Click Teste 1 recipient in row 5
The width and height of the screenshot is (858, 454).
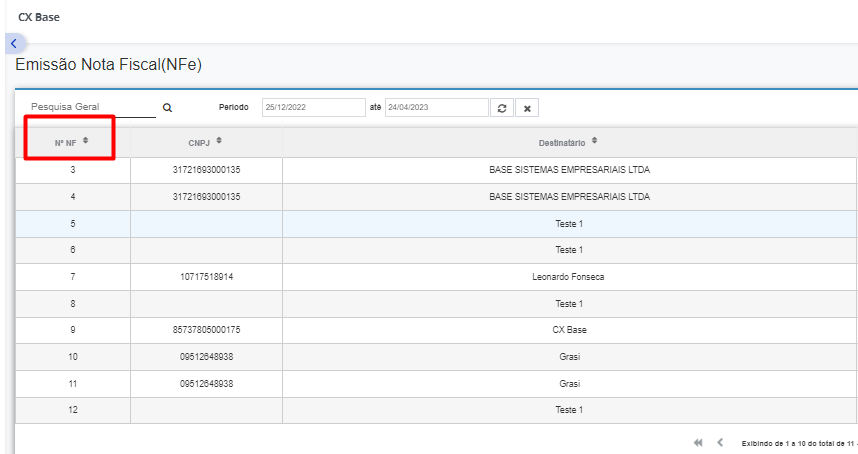pyautogui.click(x=569, y=224)
